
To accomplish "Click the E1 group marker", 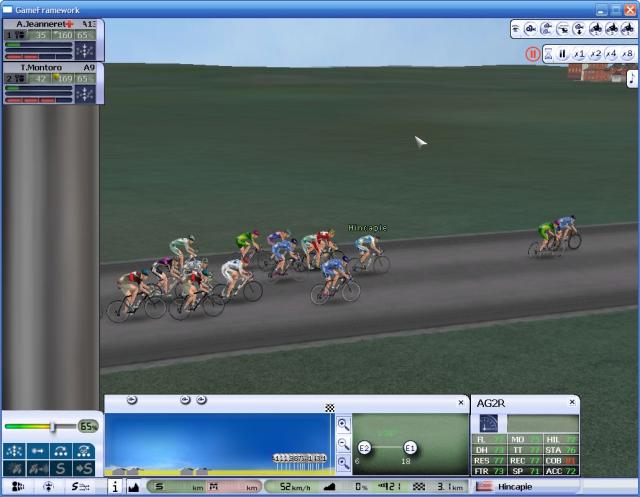I will coord(410,447).
